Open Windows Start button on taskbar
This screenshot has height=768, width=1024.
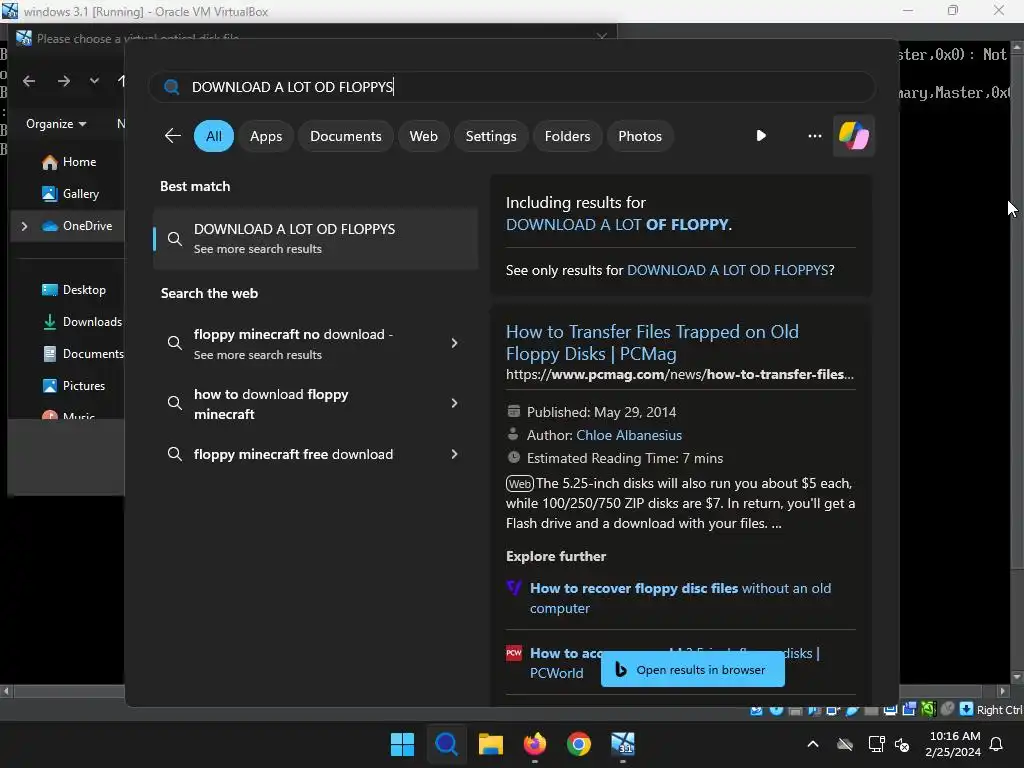pos(402,744)
